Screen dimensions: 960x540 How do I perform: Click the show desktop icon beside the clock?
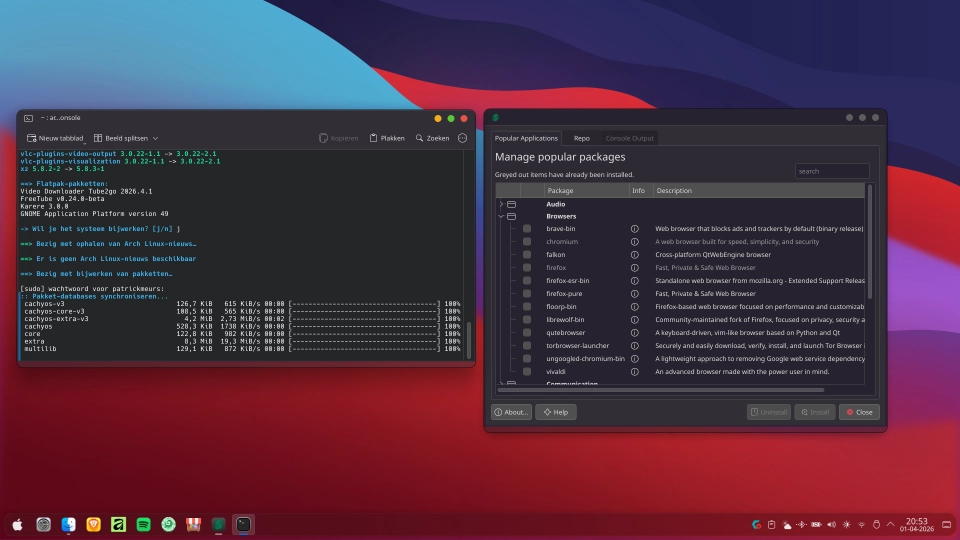[947, 525]
